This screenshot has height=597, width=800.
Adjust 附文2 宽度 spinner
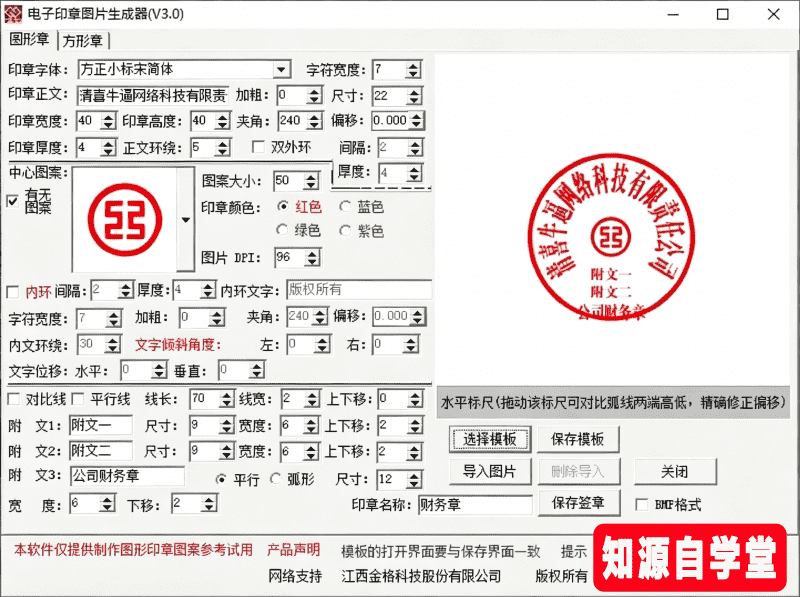[x=311, y=451]
